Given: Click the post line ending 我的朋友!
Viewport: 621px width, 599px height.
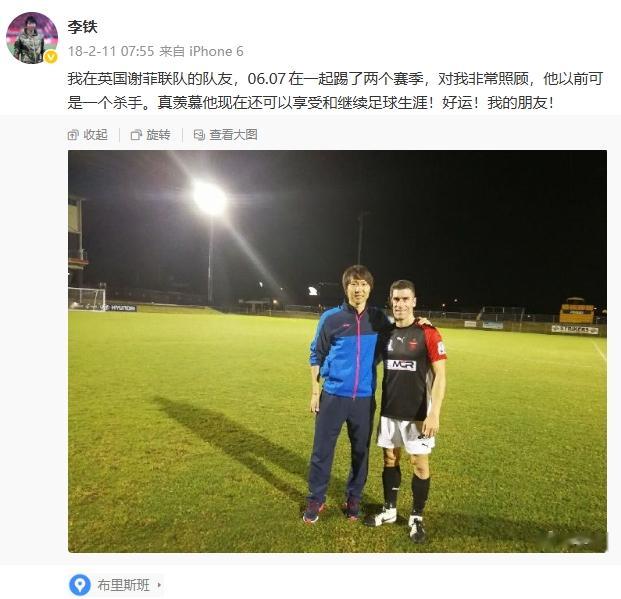Looking at the screenshot, I should click(310, 103).
